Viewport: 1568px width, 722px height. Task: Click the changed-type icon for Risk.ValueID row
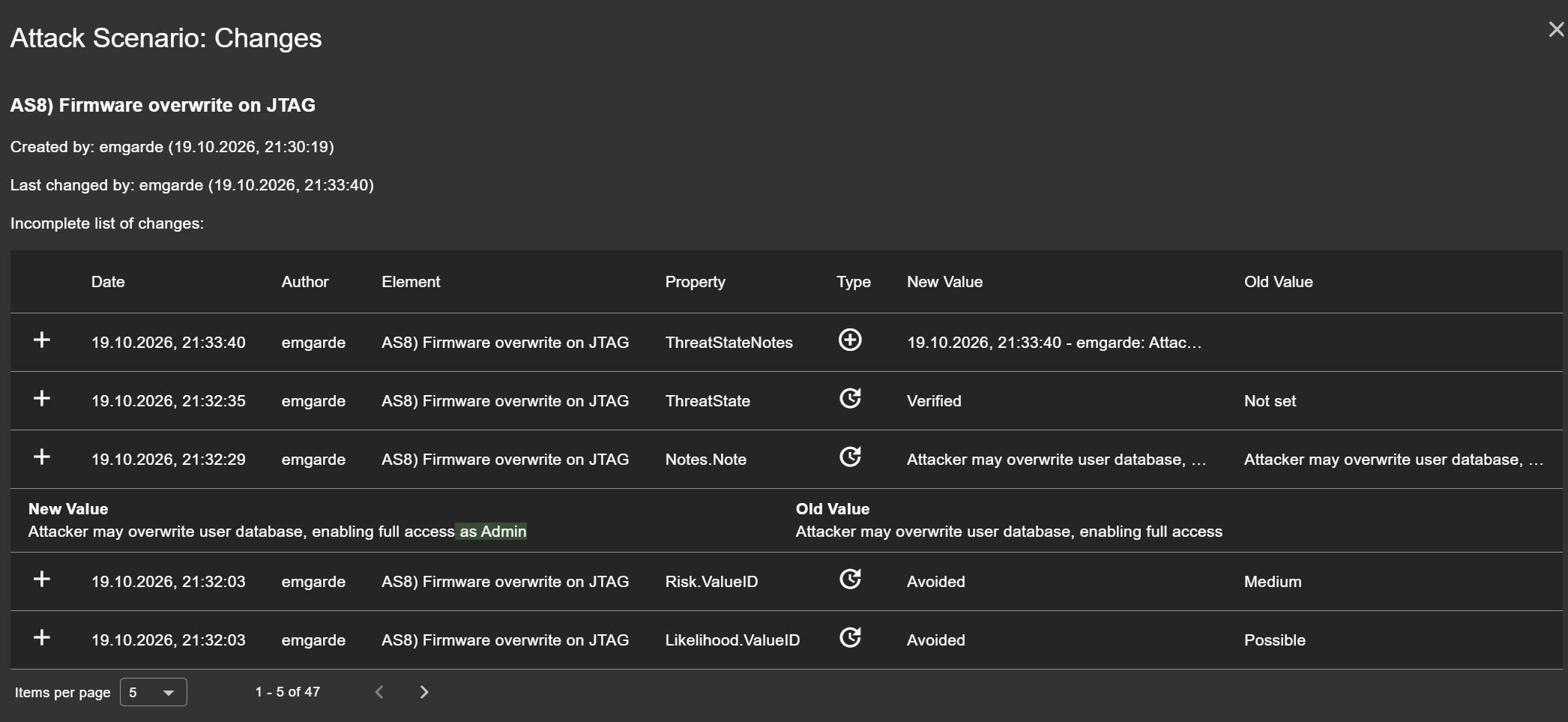tap(850, 580)
